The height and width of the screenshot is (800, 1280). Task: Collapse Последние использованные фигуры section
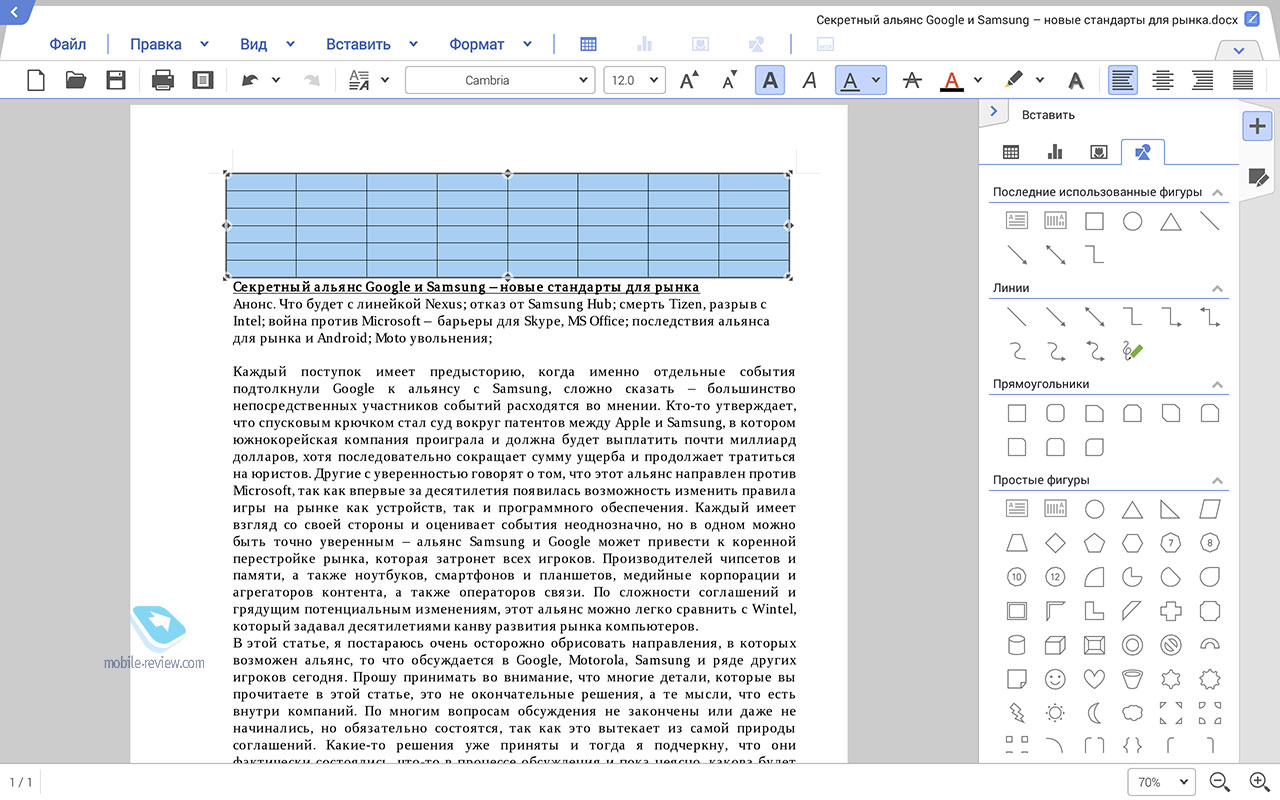(1217, 192)
